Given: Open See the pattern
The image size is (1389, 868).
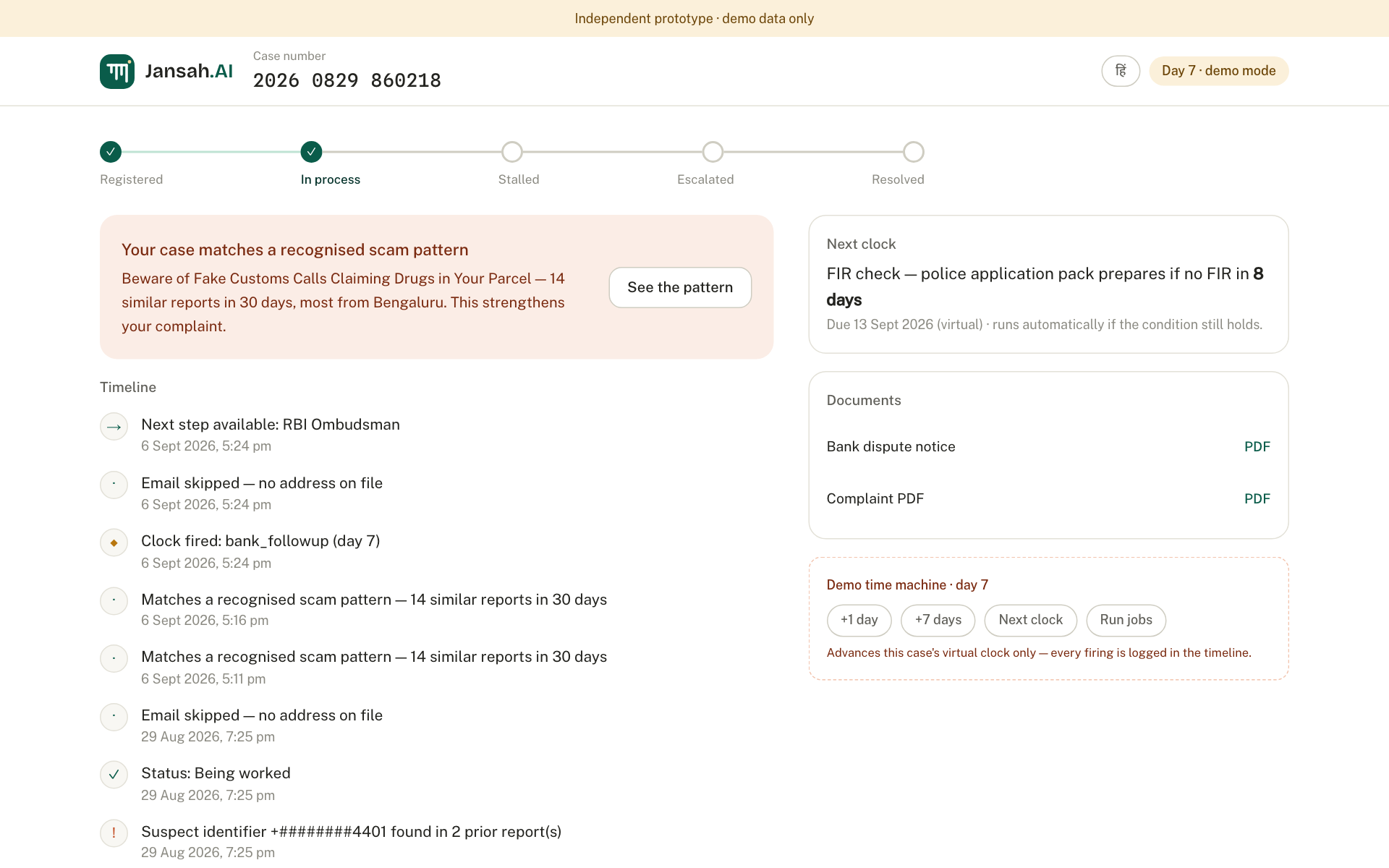Looking at the screenshot, I should [x=680, y=287].
